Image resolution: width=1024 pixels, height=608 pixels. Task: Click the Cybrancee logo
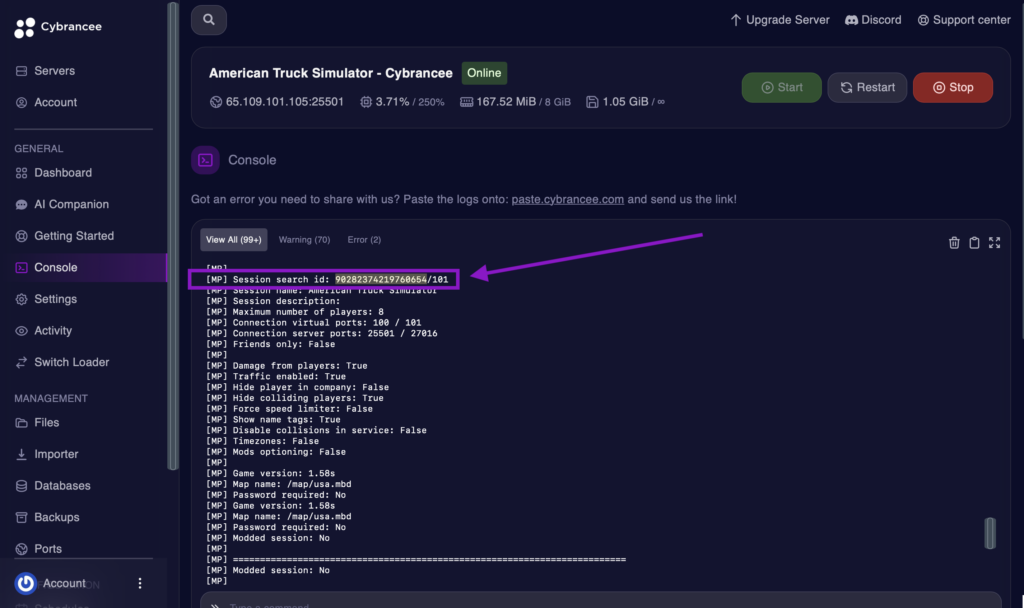(58, 27)
